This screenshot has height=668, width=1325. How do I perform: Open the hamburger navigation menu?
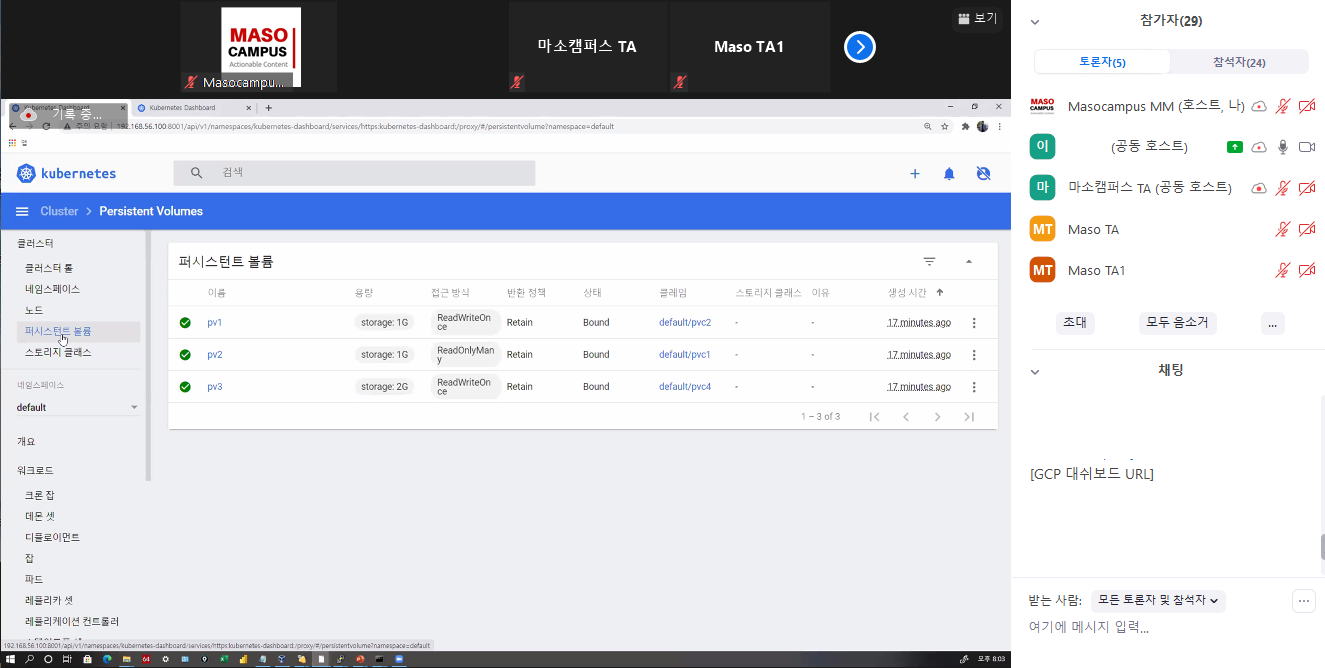(22, 211)
